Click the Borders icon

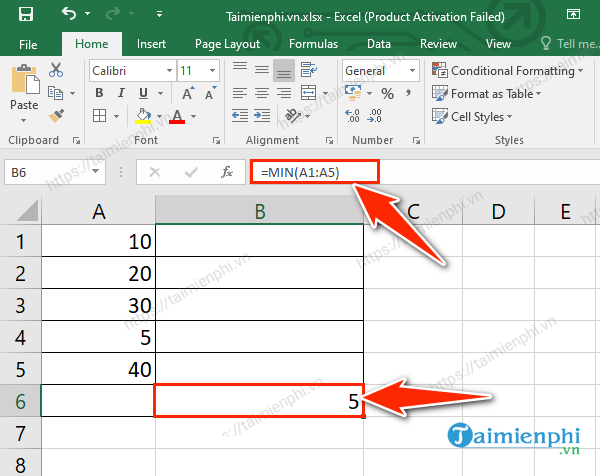[x=99, y=116]
